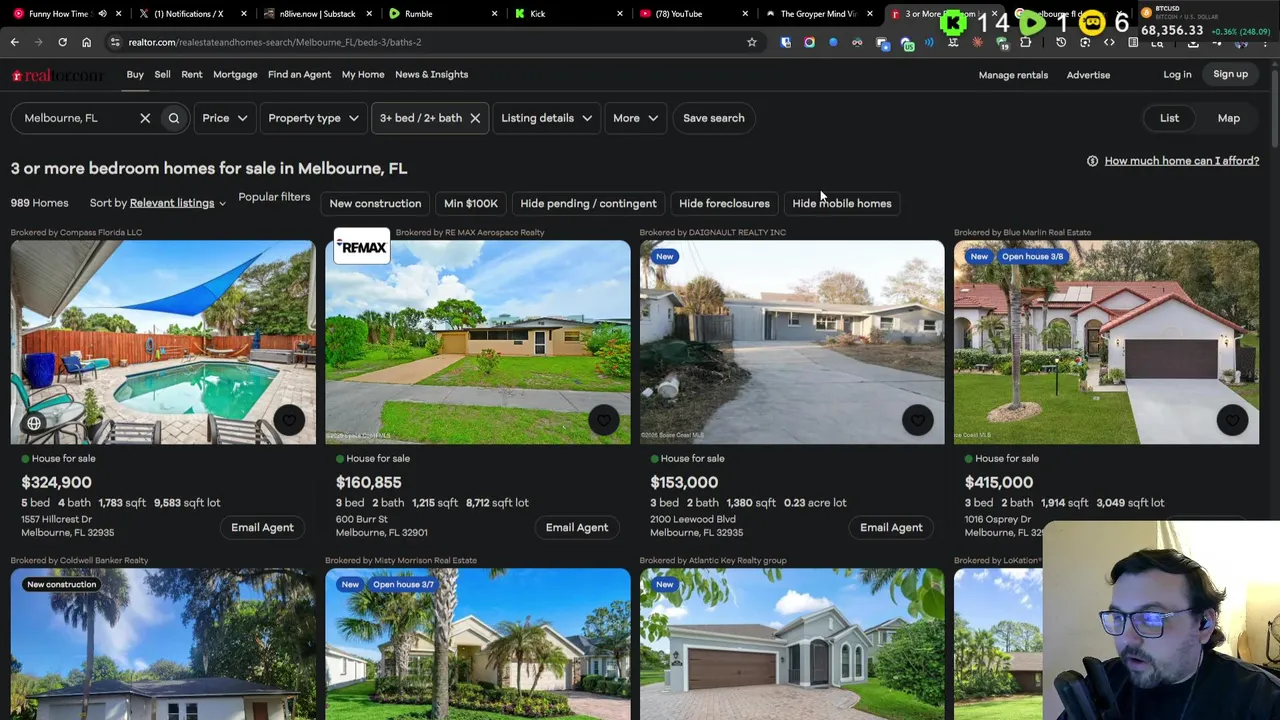Favorite the 1016 Osprey Dr listing heart
Screen dimensions: 1280x720
(x=1232, y=420)
